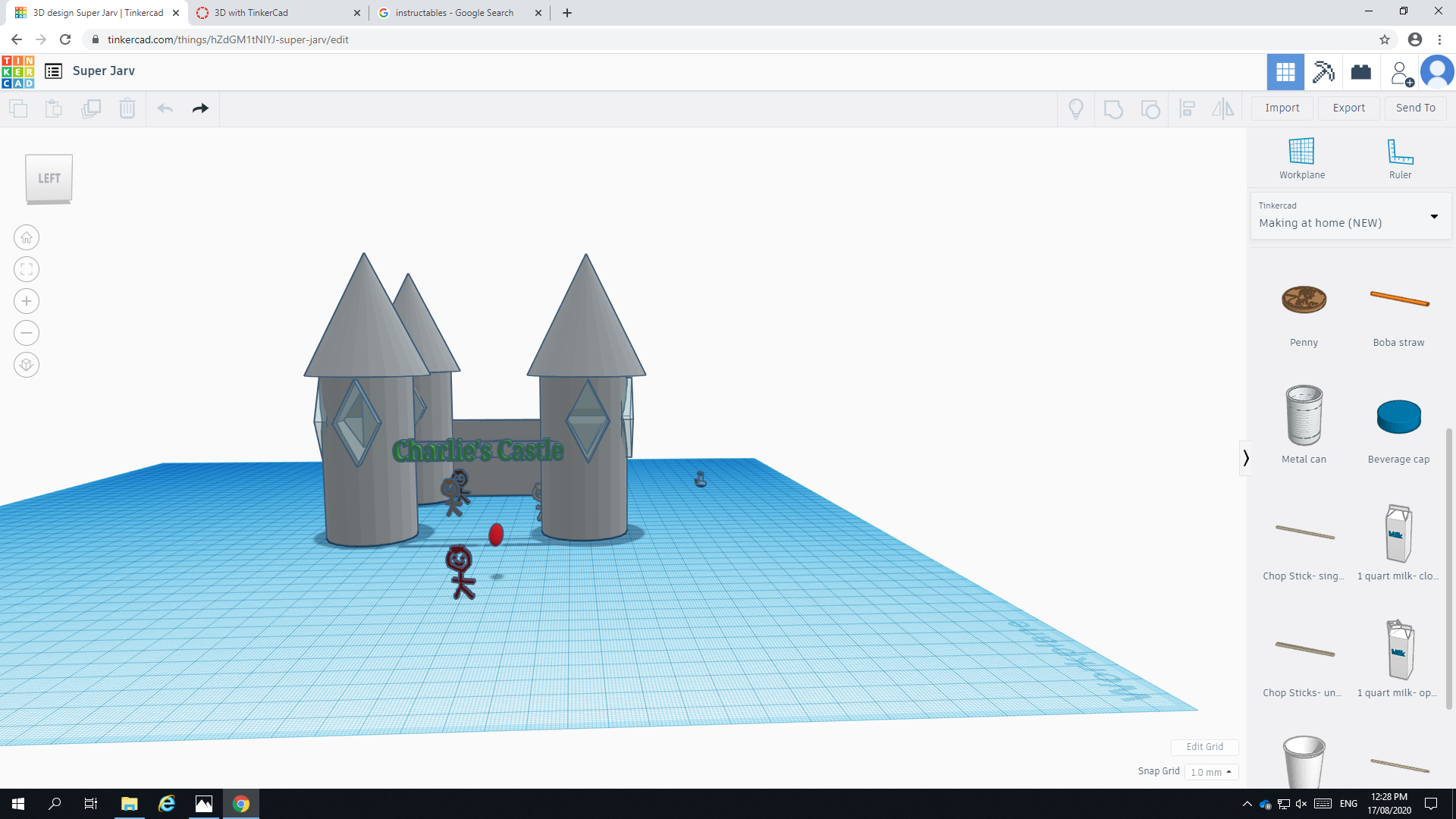Bookmark this page with the star

click(1385, 39)
